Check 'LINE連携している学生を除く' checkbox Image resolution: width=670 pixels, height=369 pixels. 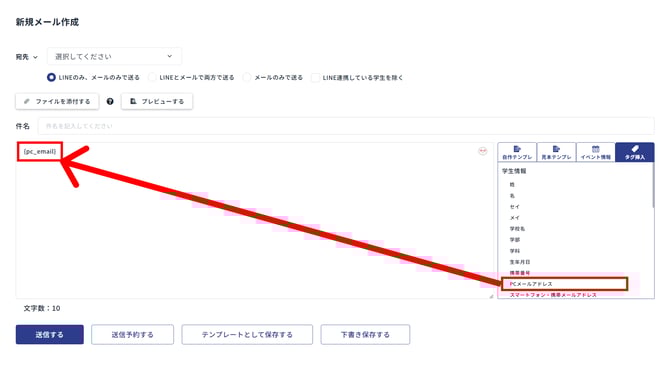(x=315, y=77)
